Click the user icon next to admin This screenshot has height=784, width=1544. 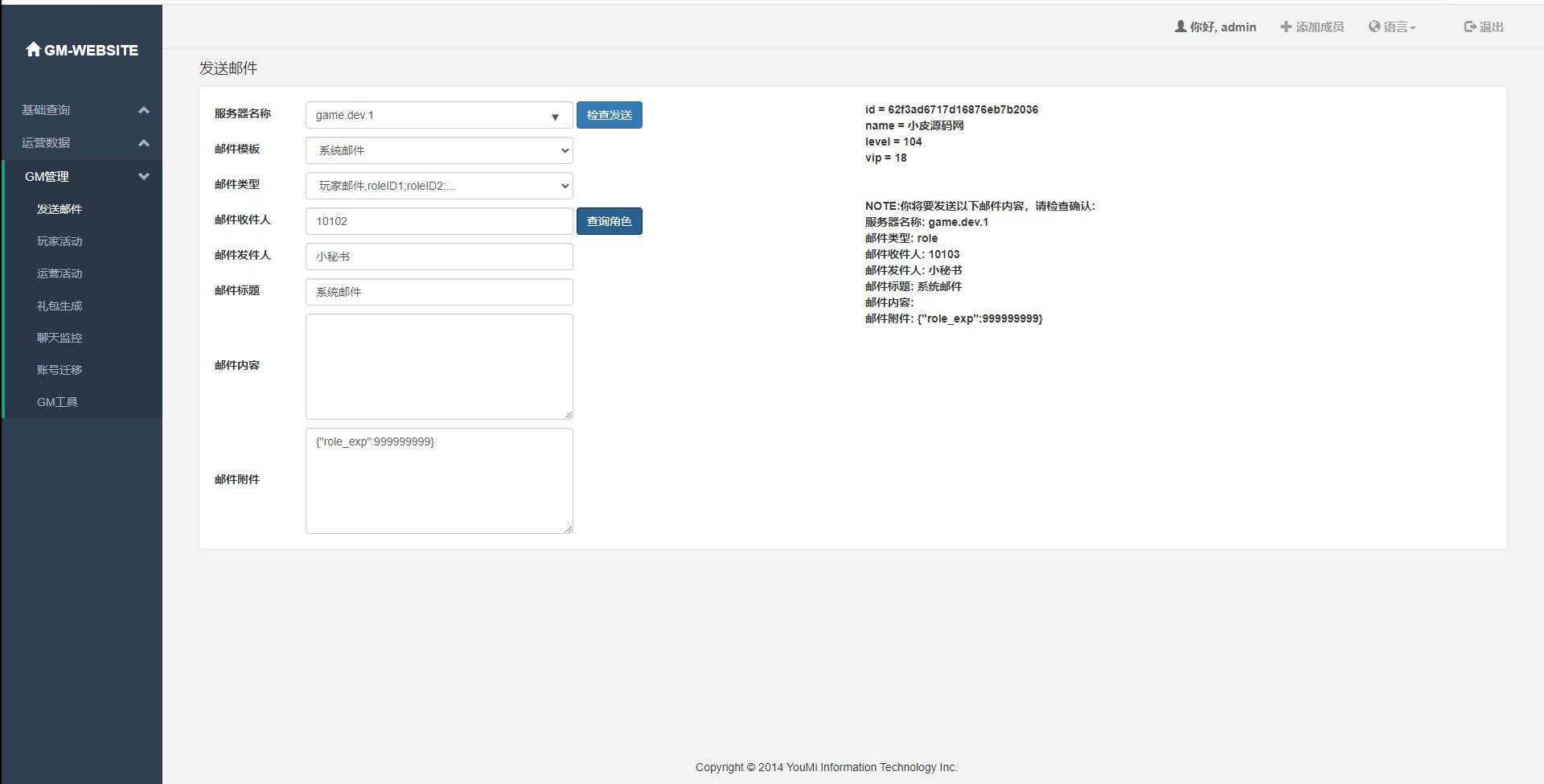(x=1181, y=27)
